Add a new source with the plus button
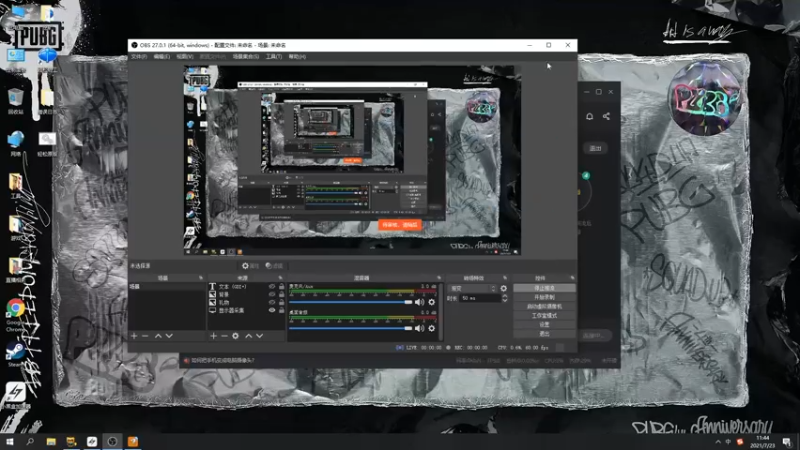The image size is (800, 450). pyautogui.click(x=214, y=336)
